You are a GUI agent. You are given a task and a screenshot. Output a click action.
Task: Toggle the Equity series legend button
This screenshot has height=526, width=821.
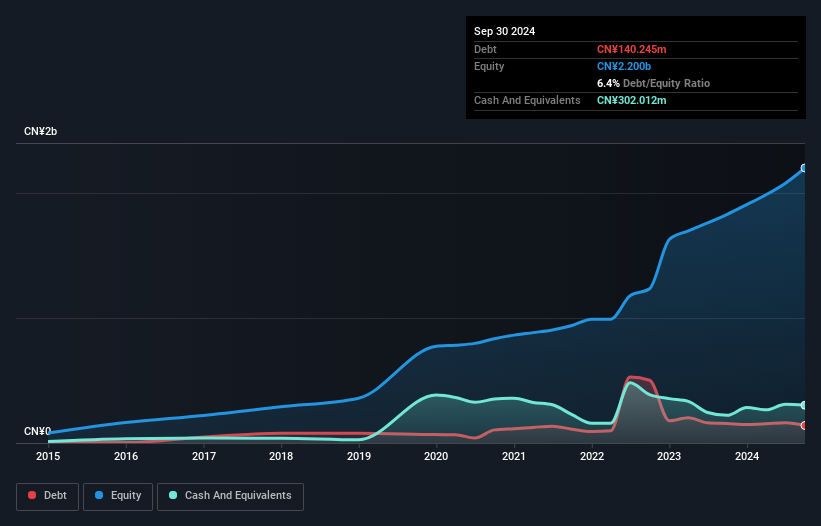click(118, 496)
